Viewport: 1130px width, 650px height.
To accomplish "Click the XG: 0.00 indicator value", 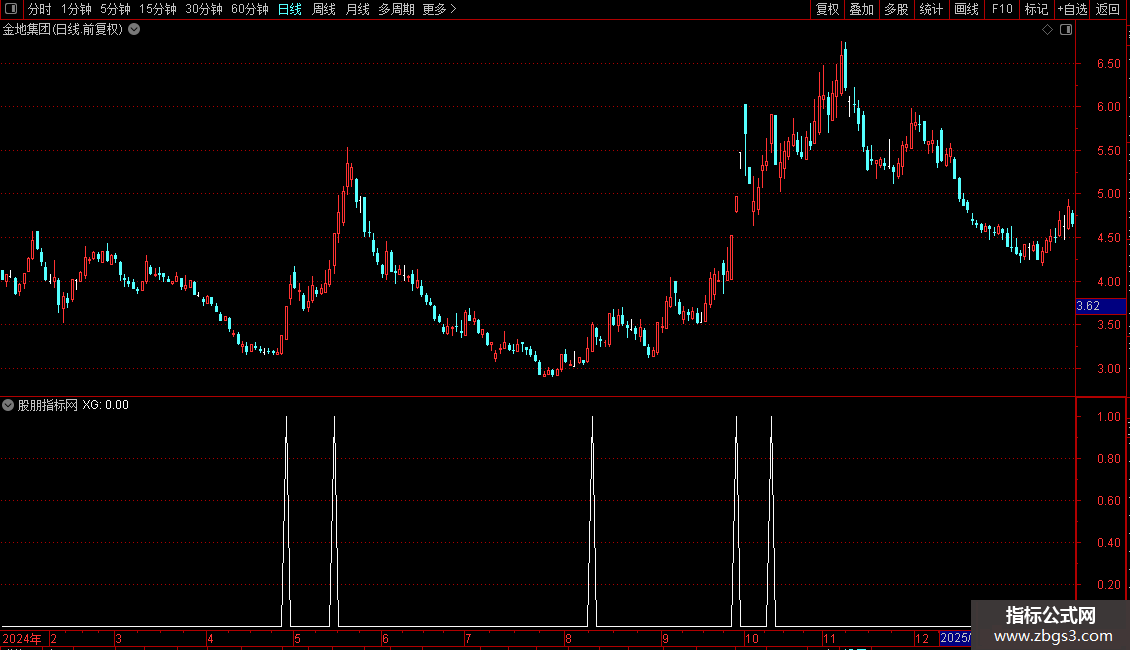I will 105,405.
